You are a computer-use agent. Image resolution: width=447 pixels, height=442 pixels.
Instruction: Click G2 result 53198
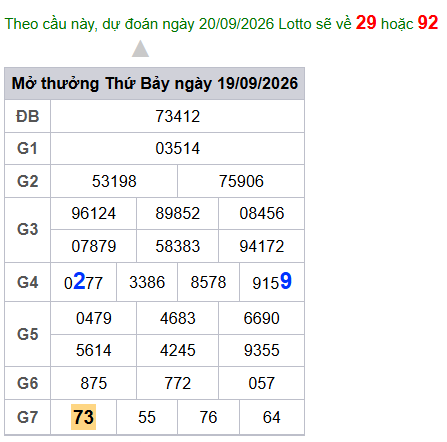point(114,181)
